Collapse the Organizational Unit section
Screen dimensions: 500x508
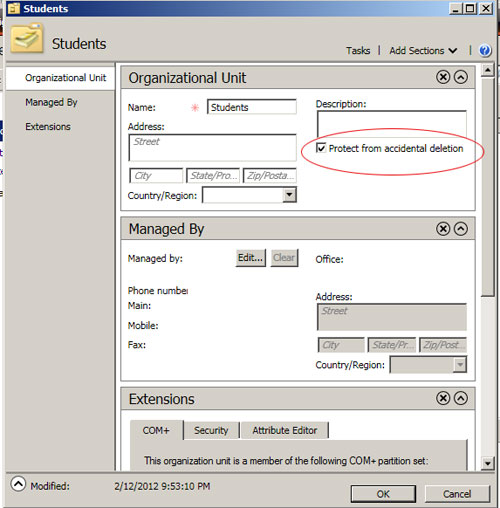click(461, 77)
